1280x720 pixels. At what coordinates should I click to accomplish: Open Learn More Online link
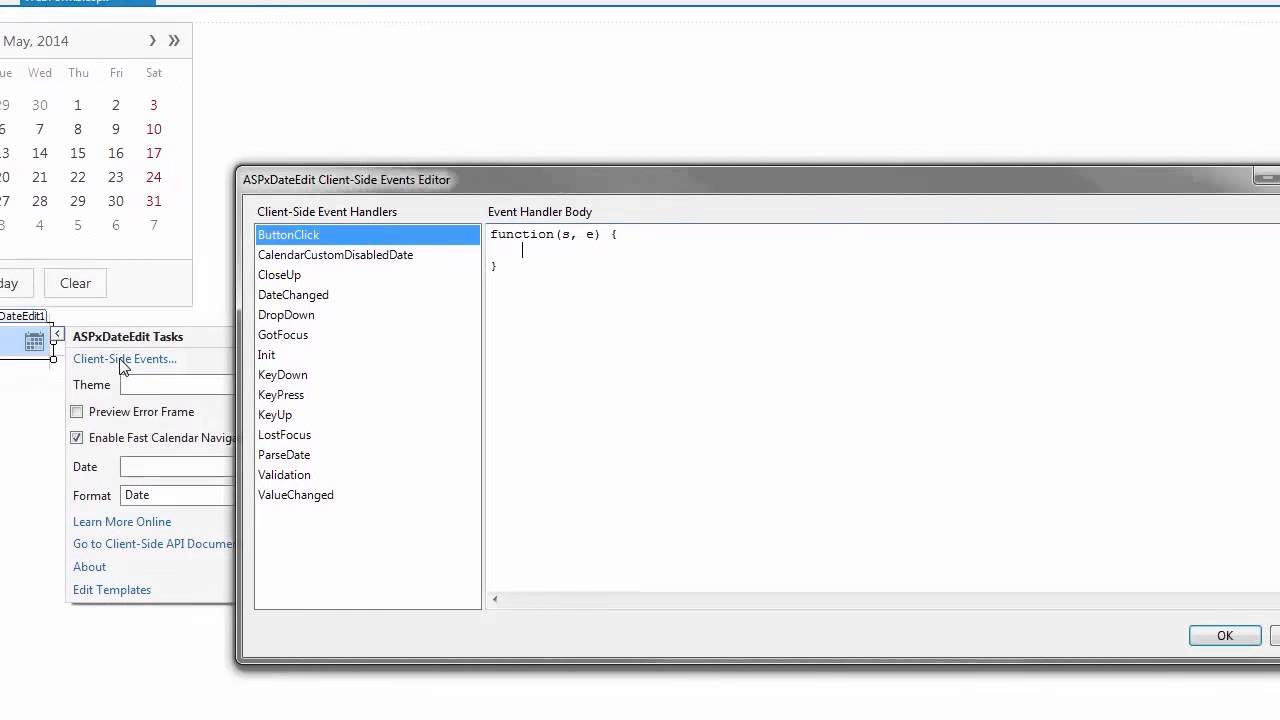[122, 522]
